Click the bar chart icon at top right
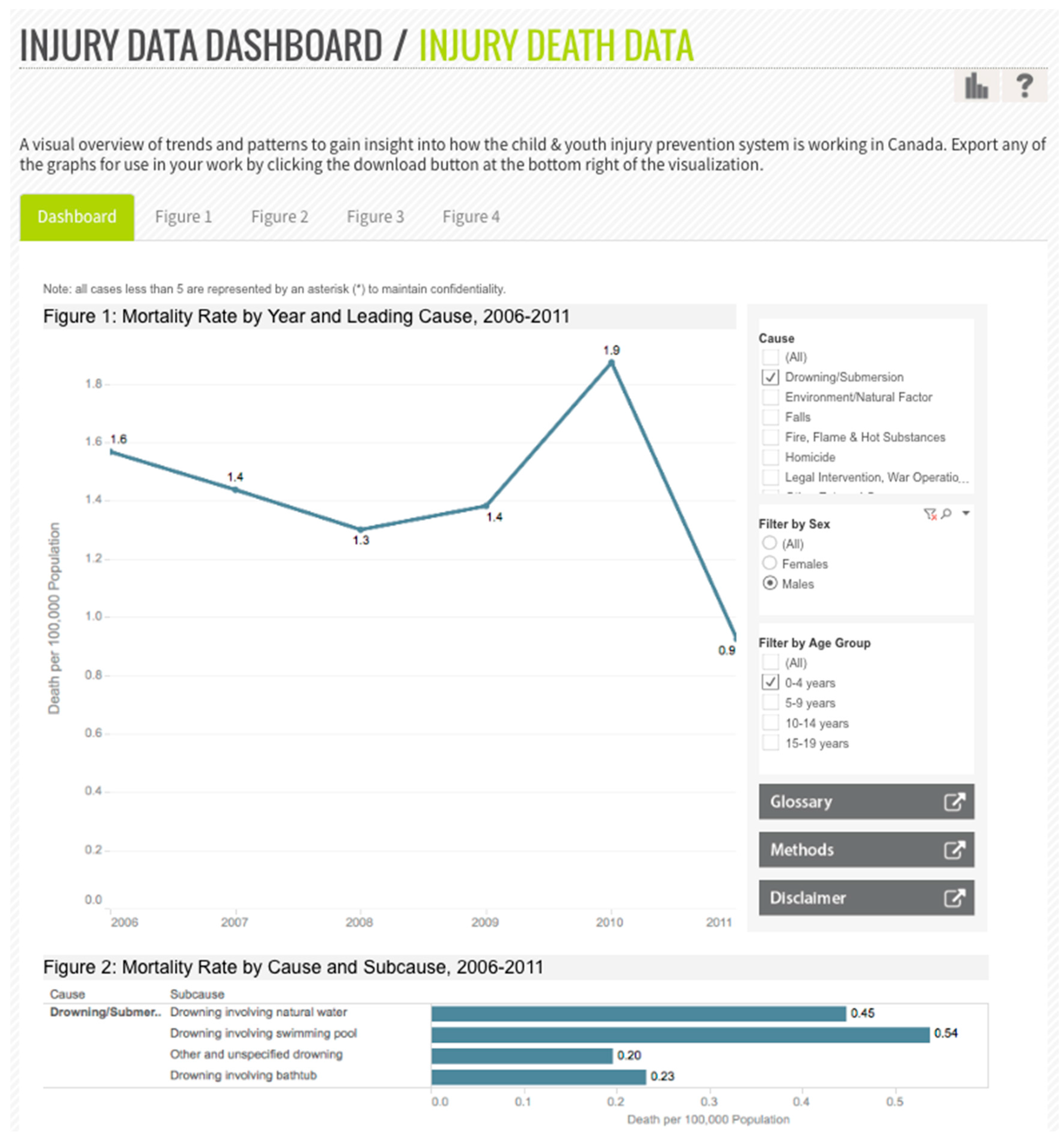The height and width of the screenshot is (1148, 1063). (x=976, y=86)
